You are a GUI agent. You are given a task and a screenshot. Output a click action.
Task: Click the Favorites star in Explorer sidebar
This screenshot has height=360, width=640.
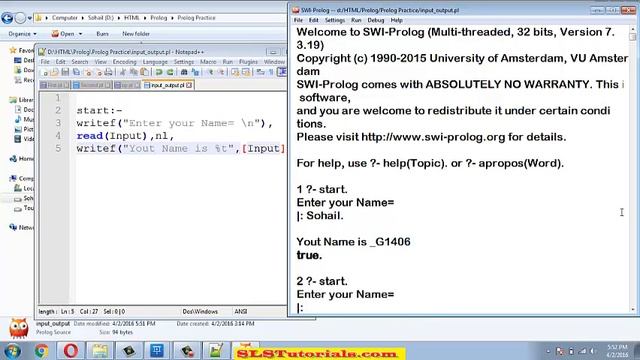[x=13, y=50]
